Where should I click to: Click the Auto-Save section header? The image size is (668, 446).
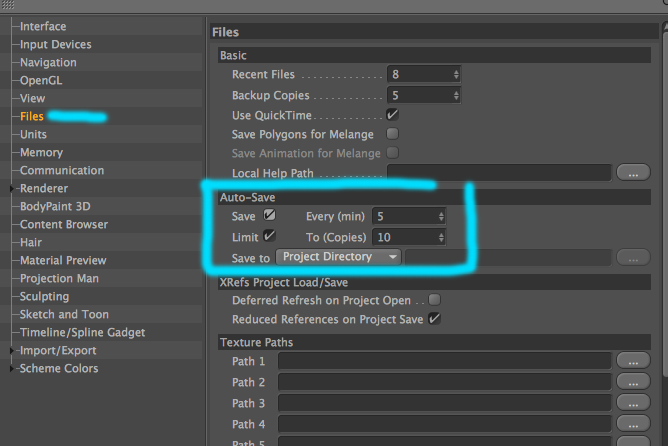434,197
